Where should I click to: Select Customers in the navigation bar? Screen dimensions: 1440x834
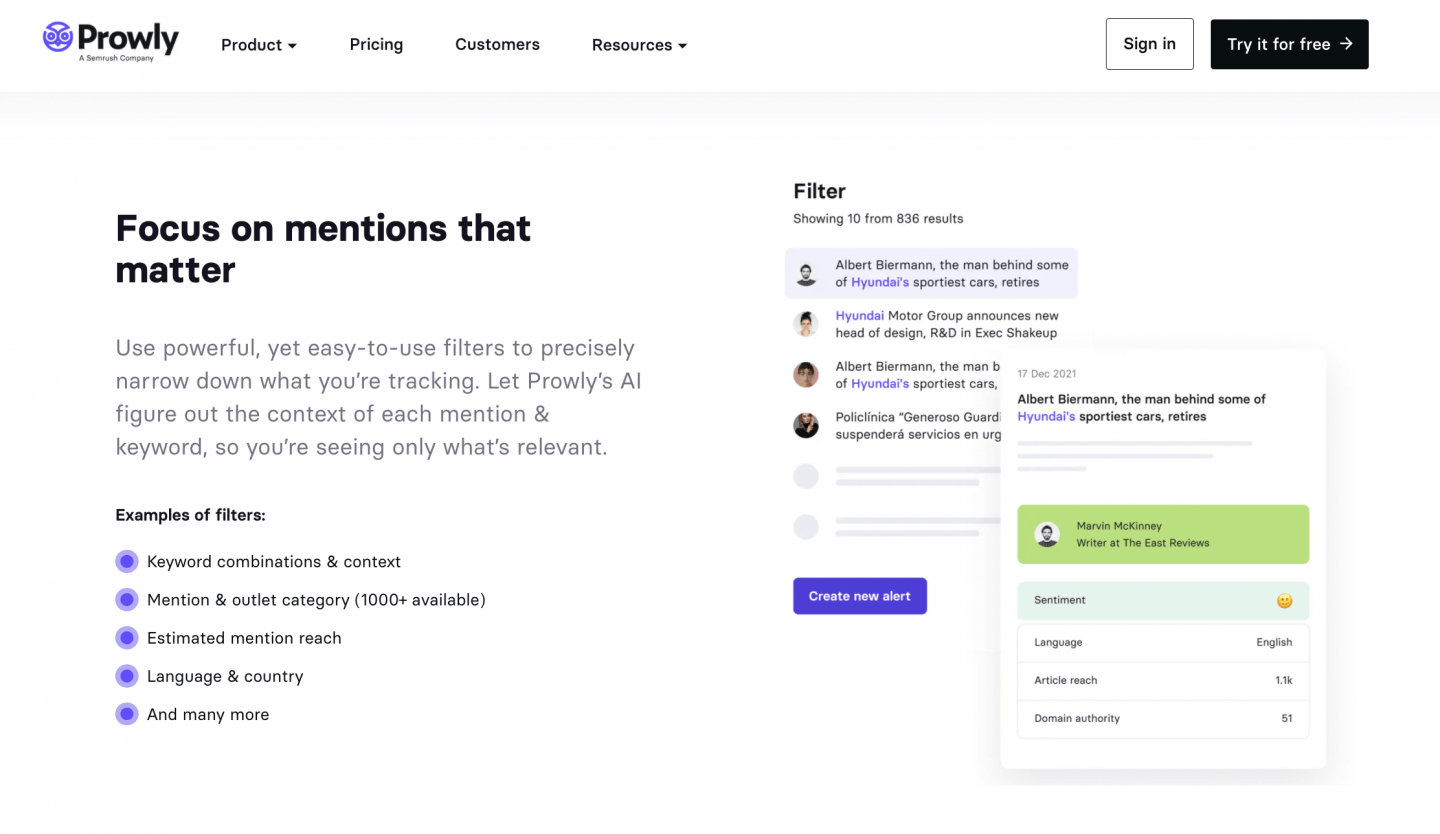click(x=497, y=44)
